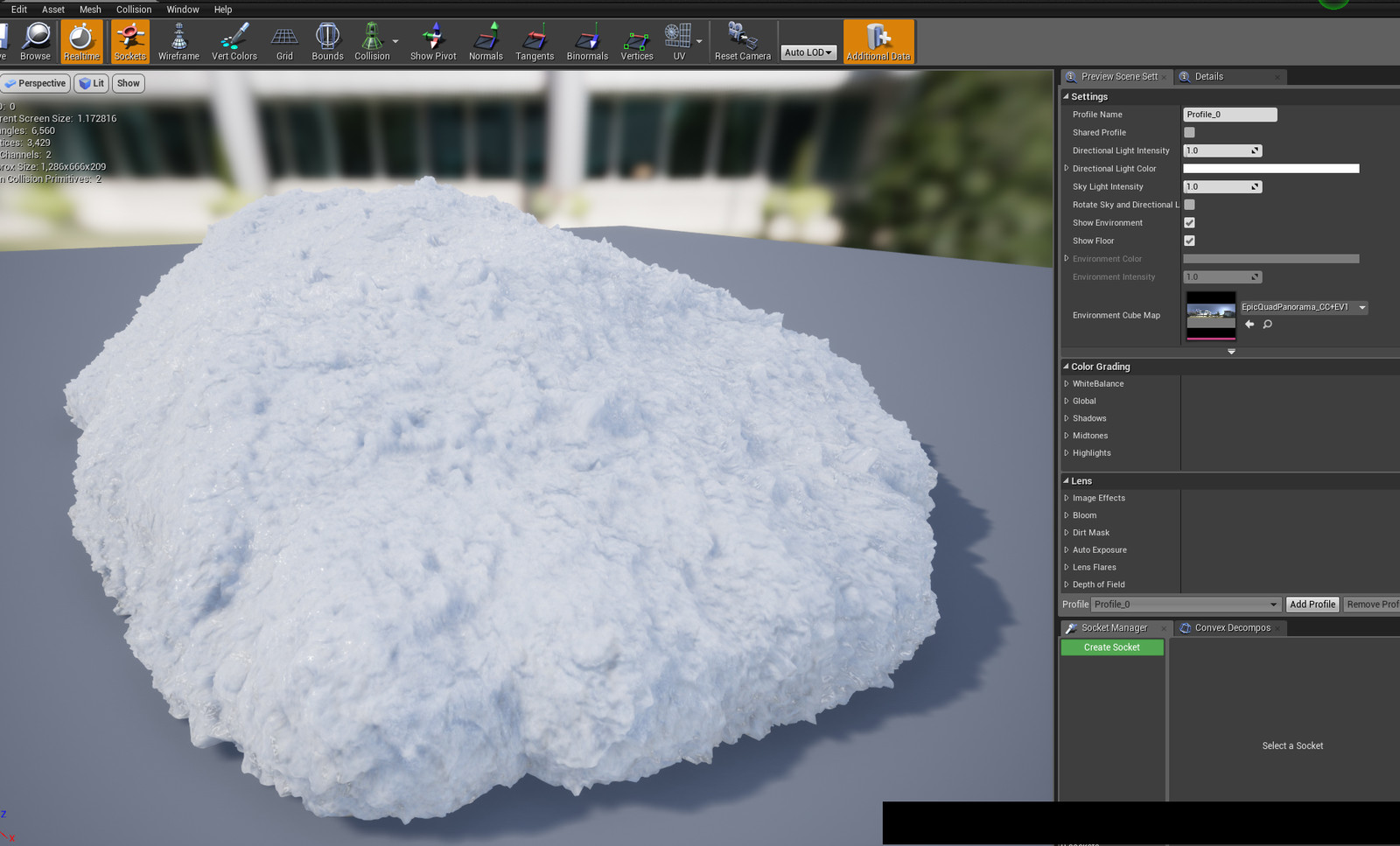1400x846 pixels.
Task: Open the Lit view mode dropdown
Action: pos(91,83)
